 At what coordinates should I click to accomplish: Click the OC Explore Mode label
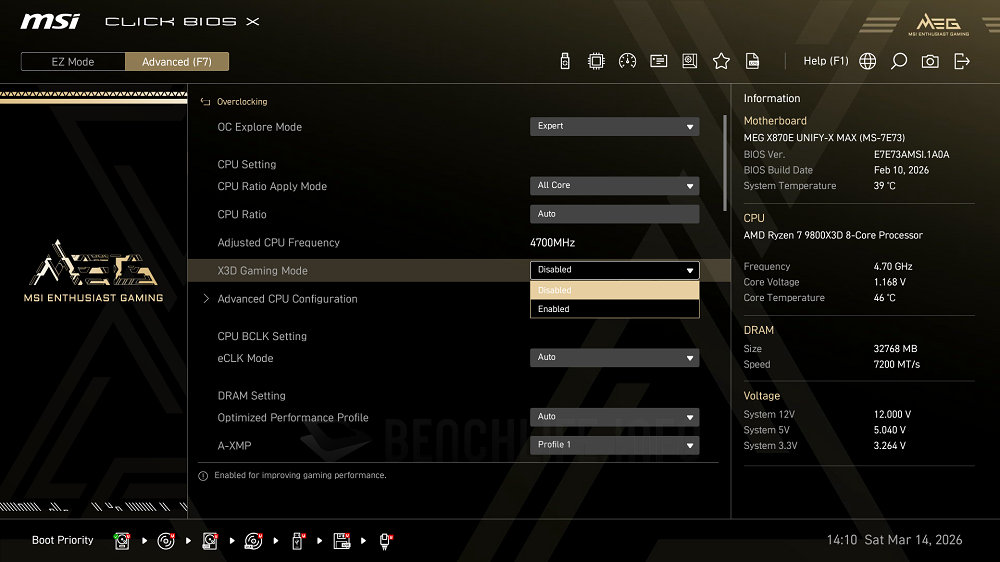(x=260, y=128)
